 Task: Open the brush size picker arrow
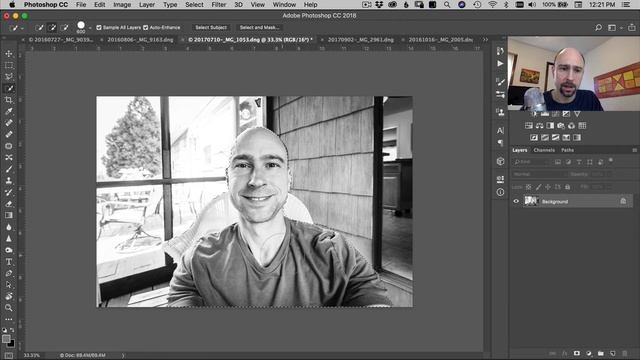90,28
